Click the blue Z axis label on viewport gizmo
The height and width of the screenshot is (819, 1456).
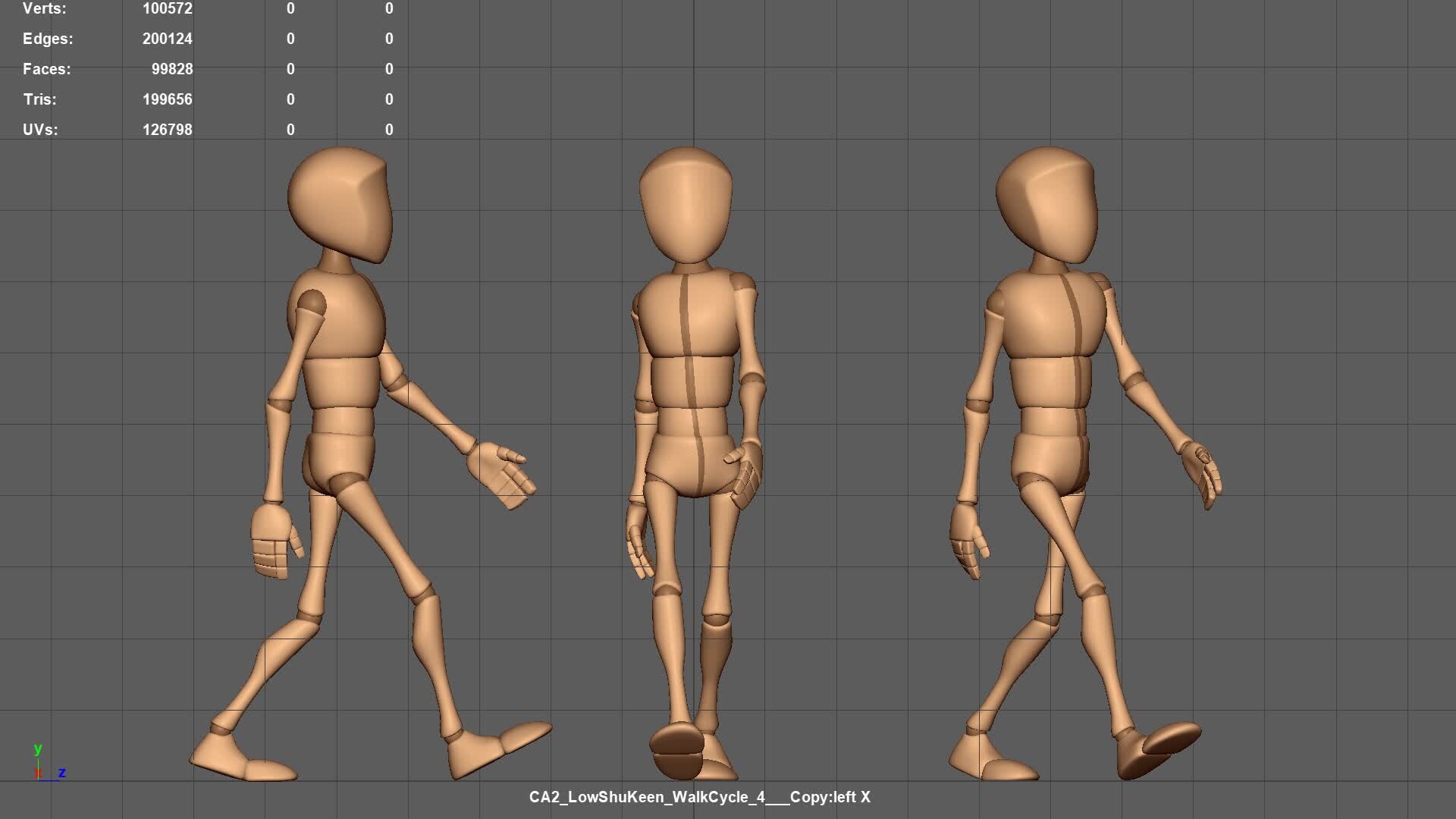click(x=62, y=773)
